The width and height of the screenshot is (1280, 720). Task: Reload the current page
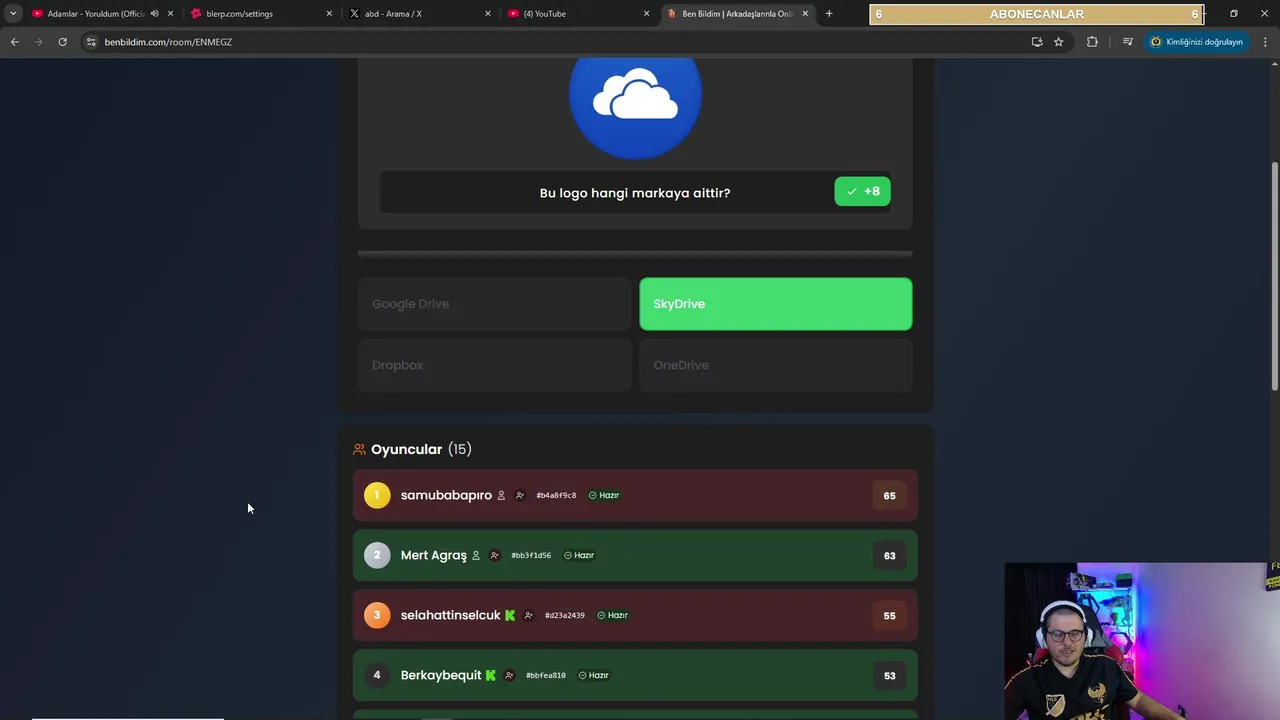(x=62, y=42)
